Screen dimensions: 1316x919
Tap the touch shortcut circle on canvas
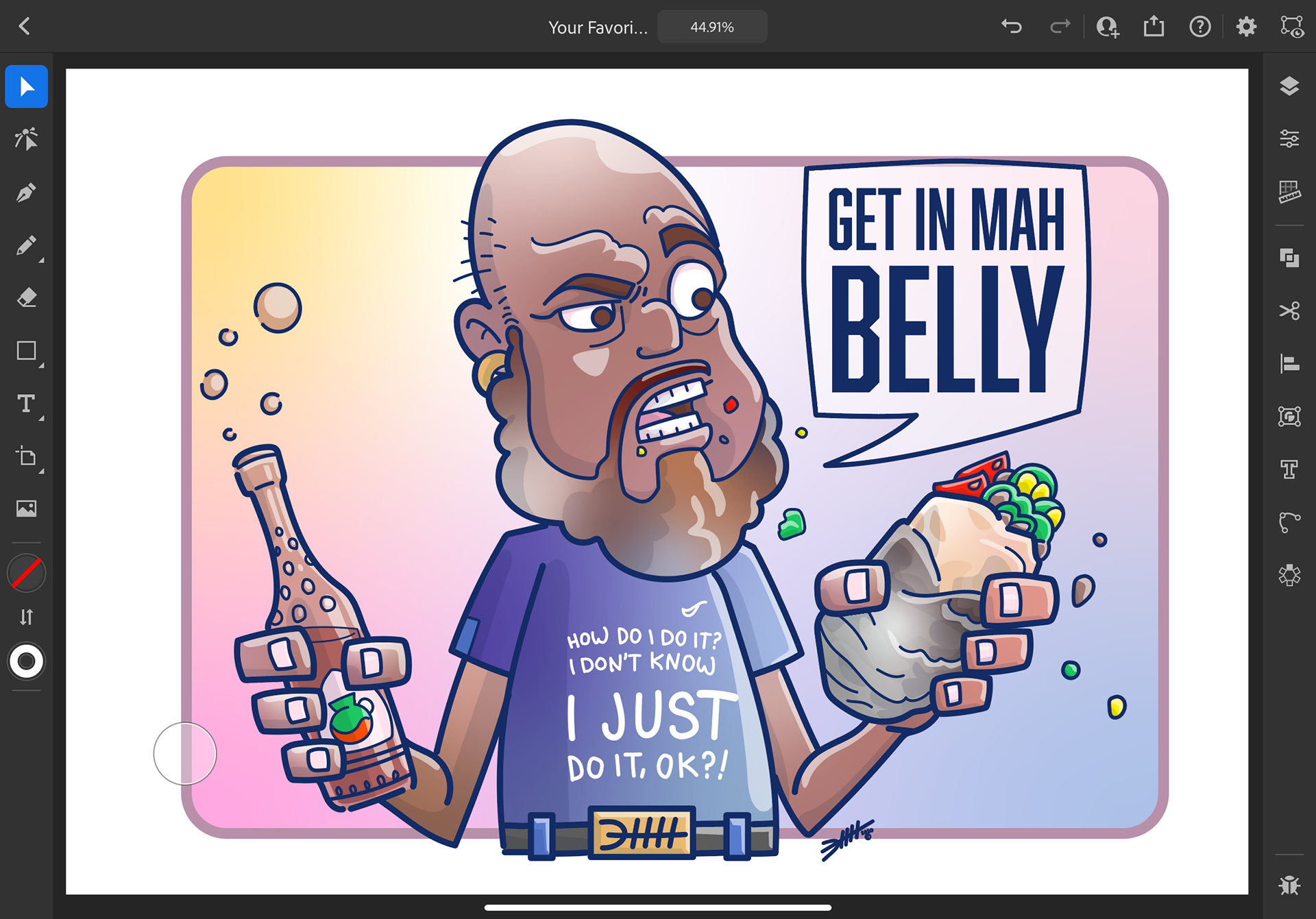tap(185, 754)
